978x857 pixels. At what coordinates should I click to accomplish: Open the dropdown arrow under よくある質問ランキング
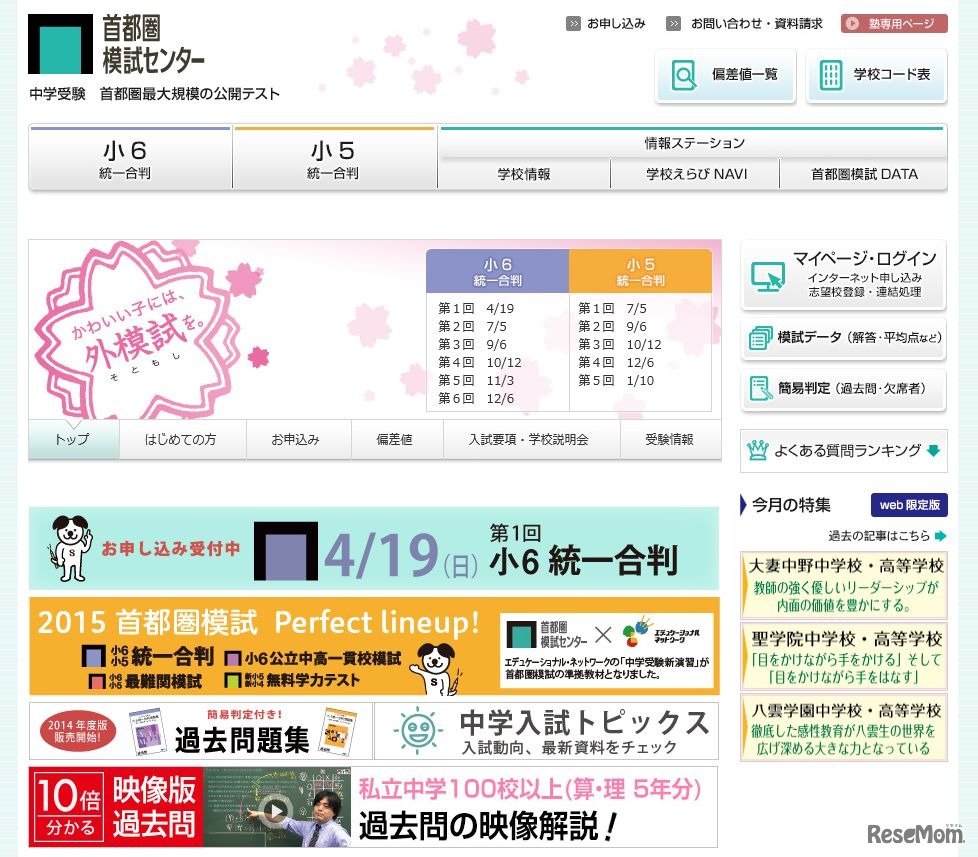935,450
